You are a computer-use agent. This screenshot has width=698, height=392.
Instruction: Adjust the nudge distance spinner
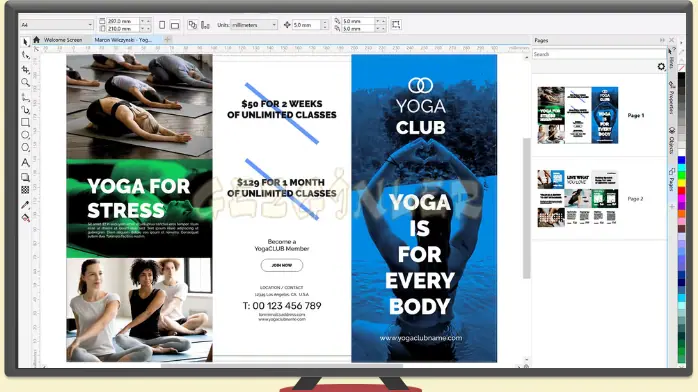pos(325,25)
